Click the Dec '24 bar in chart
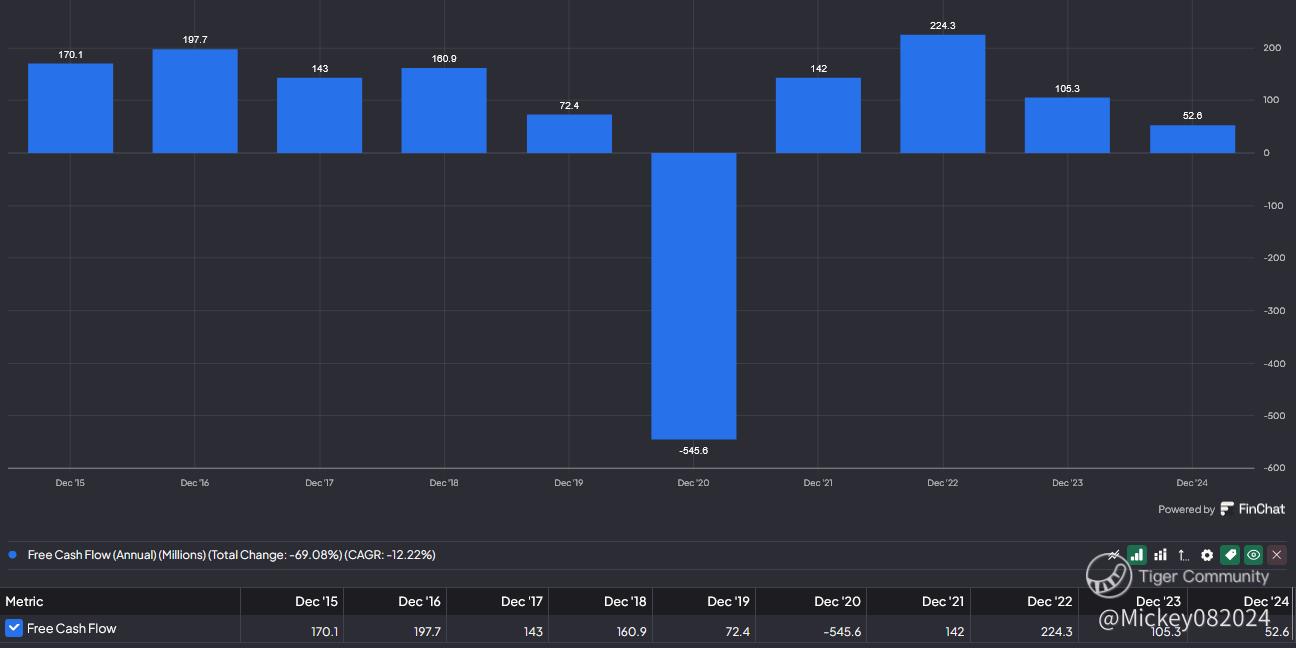The image size is (1296, 648). click(x=1192, y=139)
